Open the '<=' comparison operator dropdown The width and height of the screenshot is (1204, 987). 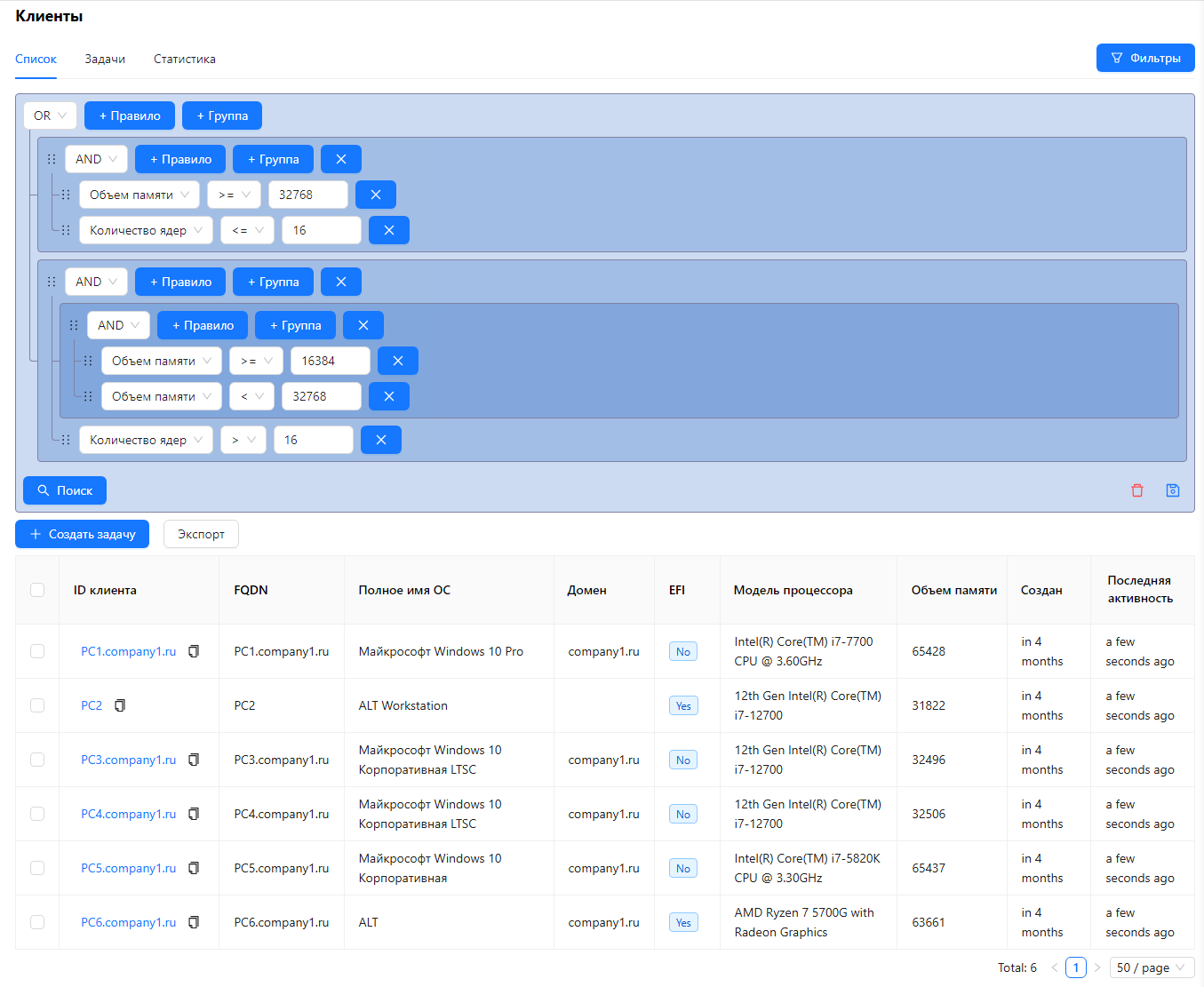tap(247, 230)
